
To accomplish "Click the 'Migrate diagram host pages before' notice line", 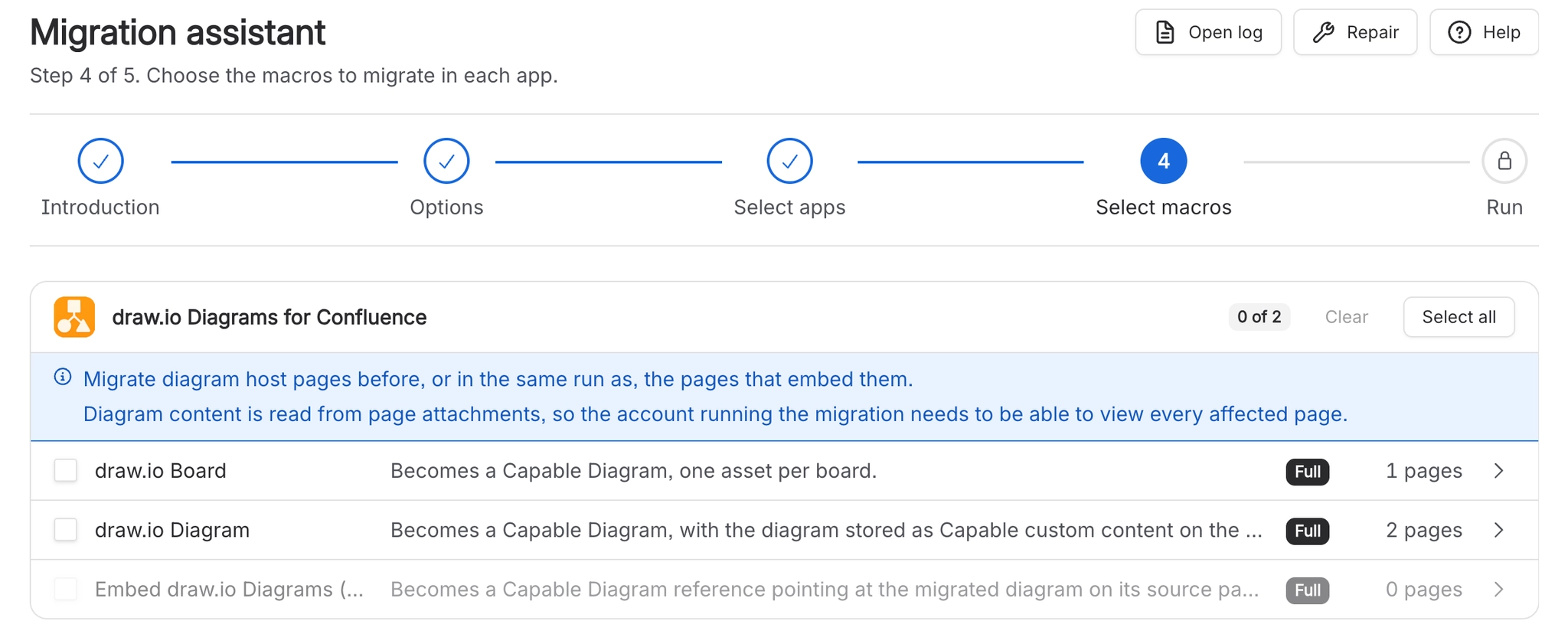I will (x=498, y=379).
